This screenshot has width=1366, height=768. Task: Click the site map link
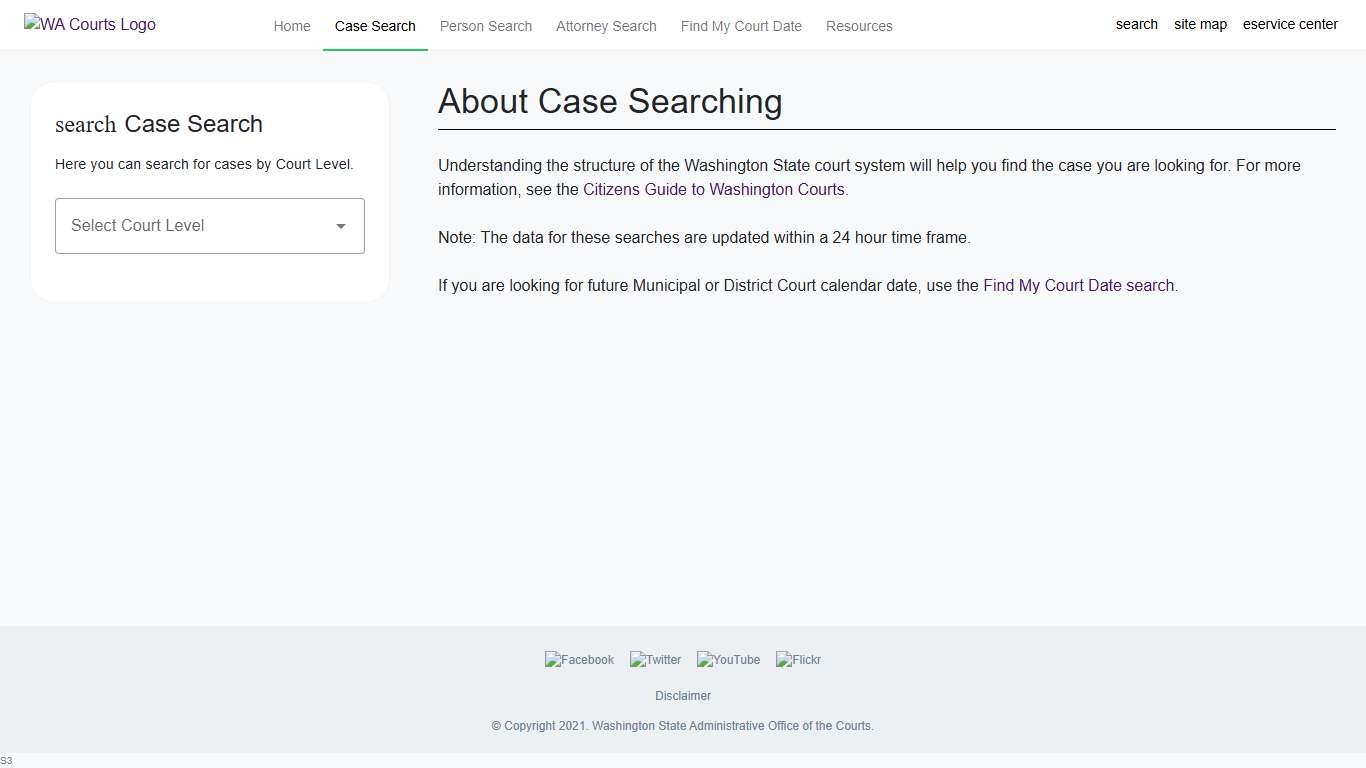pyautogui.click(x=1200, y=24)
